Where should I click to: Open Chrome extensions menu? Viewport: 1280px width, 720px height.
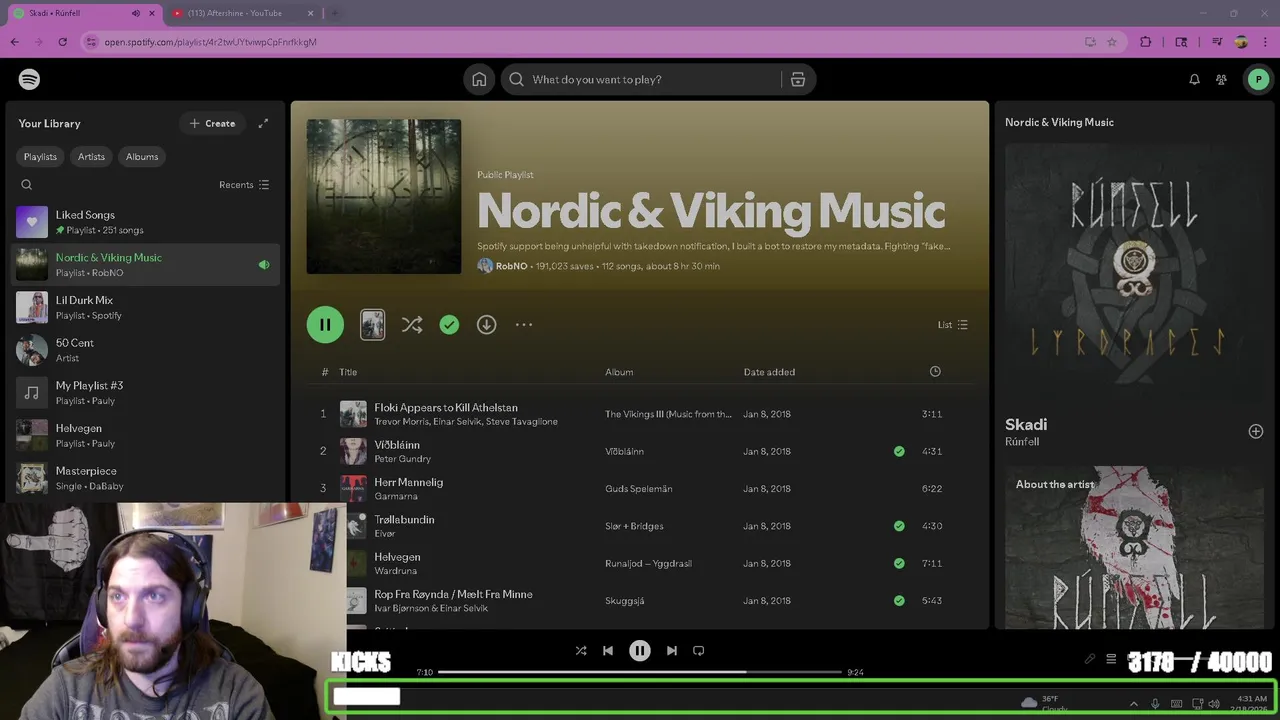[1146, 42]
